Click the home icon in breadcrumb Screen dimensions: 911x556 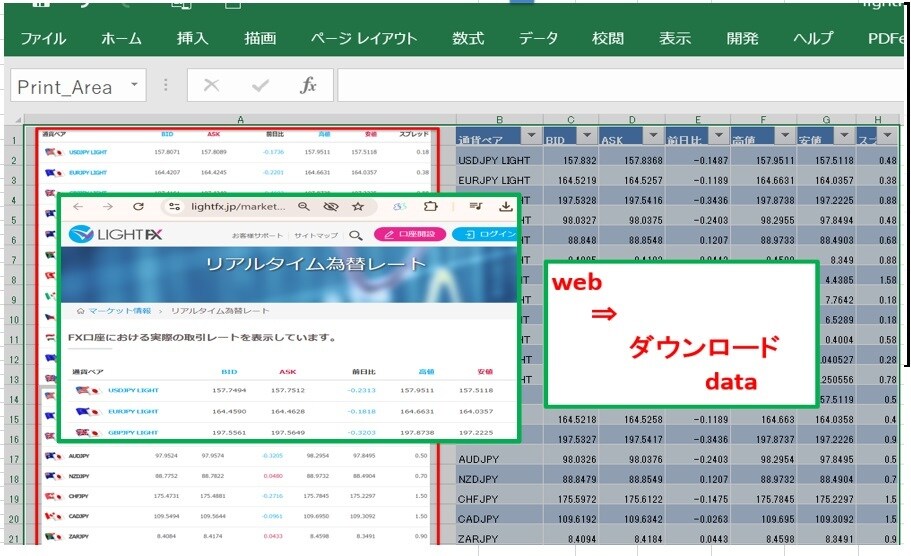(80, 311)
